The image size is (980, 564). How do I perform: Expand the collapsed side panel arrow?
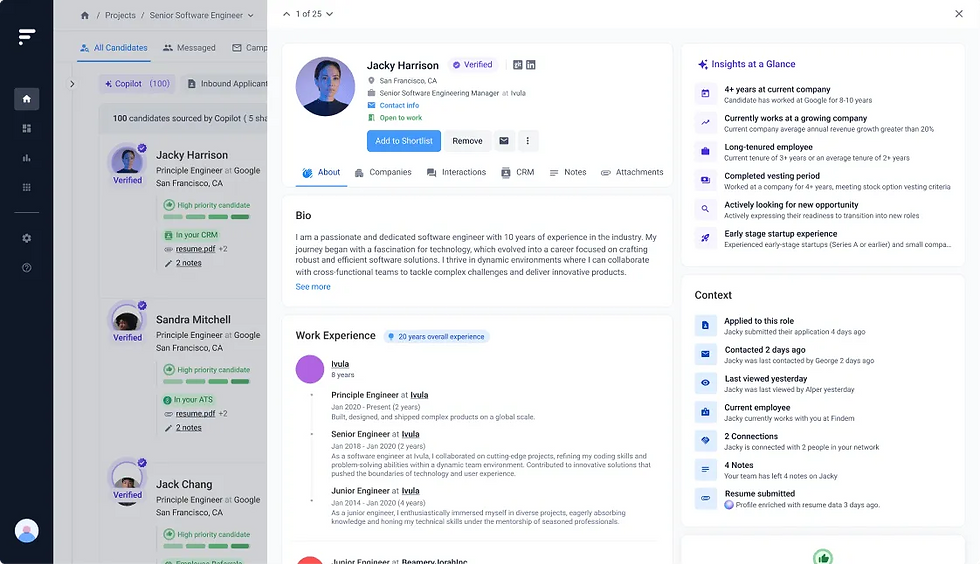coord(72,84)
